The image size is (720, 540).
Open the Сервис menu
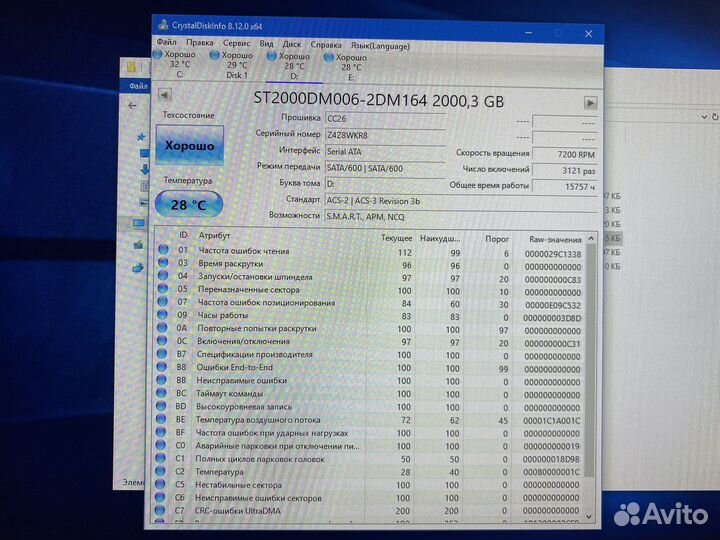coord(236,43)
